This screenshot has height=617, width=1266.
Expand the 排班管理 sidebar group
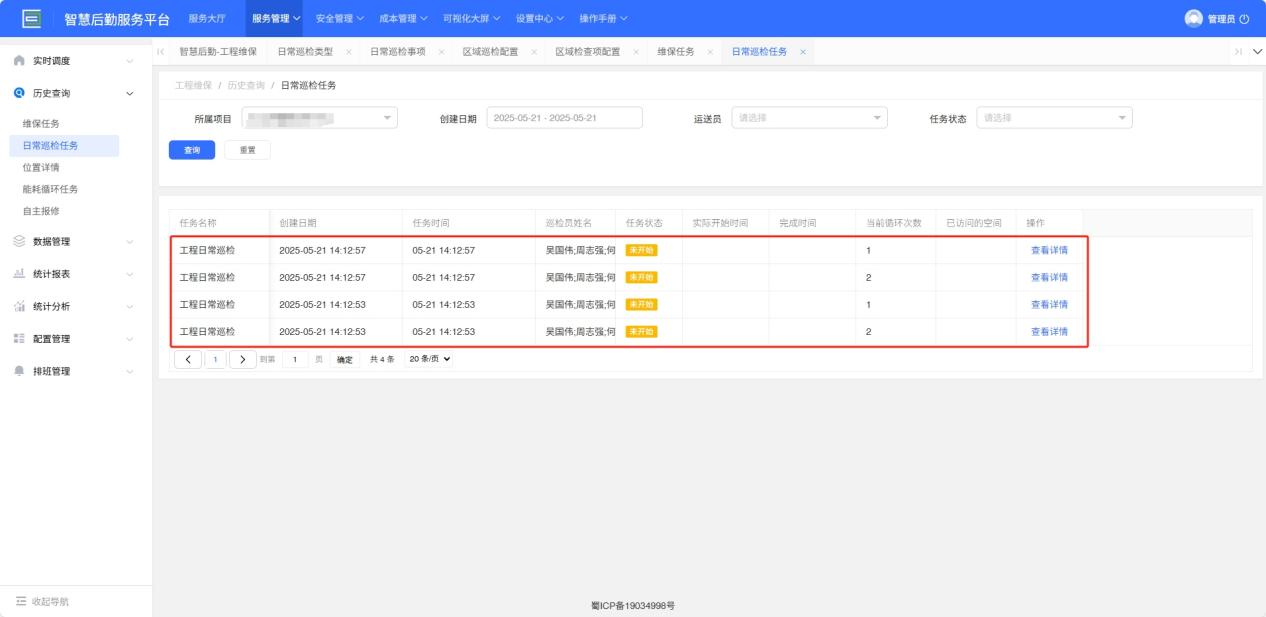[x=130, y=371]
